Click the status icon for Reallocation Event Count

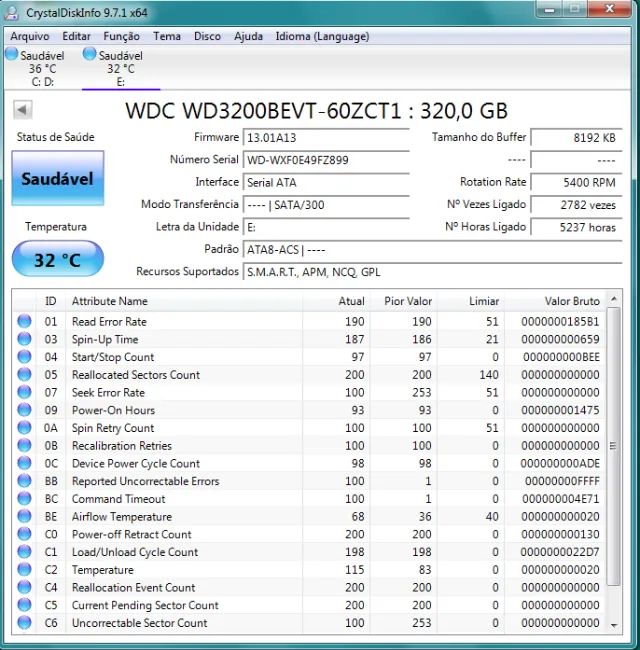[24, 587]
